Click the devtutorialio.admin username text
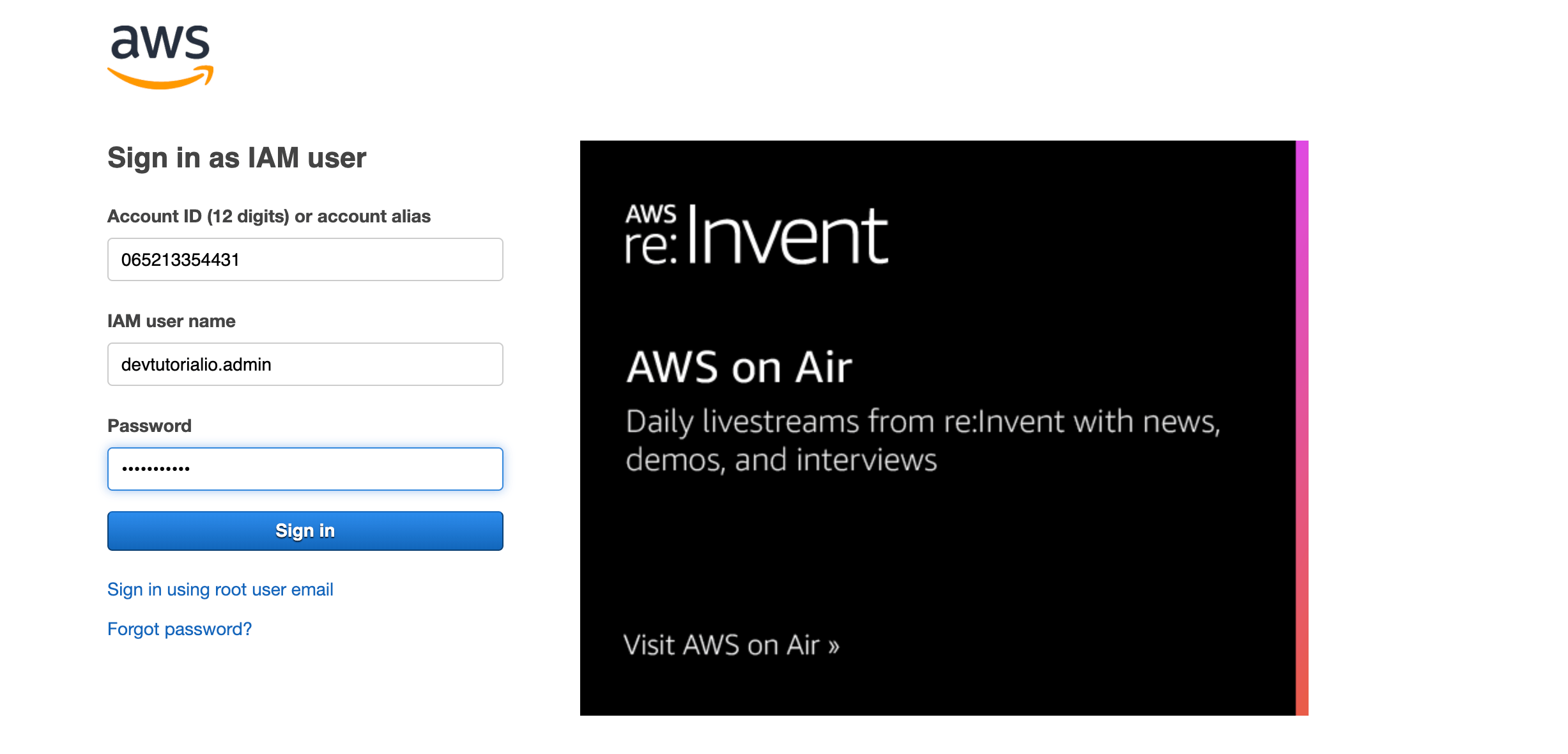The width and height of the screenshot is (1568, 754). [x=197, y=364]
